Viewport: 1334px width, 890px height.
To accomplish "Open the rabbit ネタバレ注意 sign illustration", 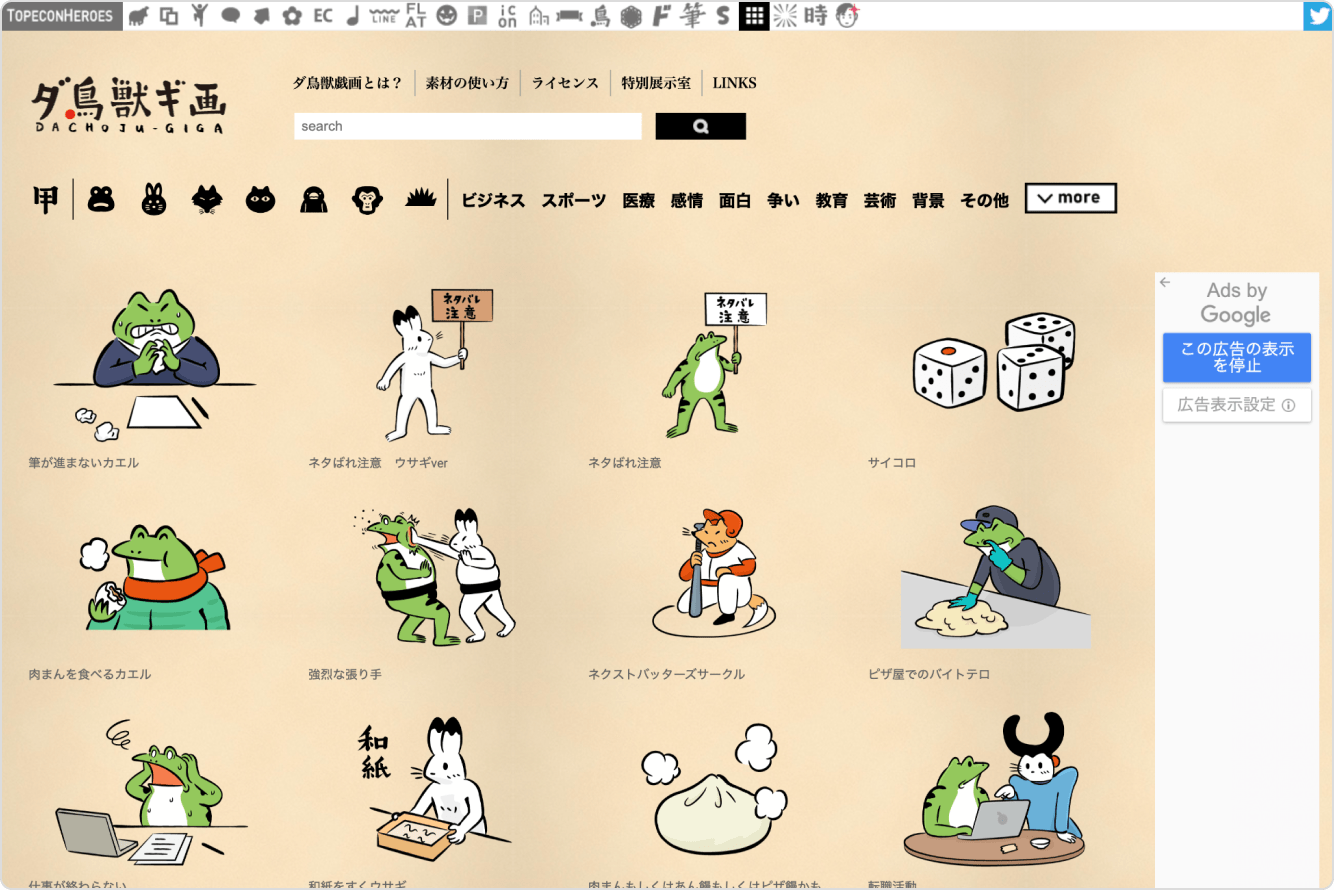I will [x=435, y=365].
